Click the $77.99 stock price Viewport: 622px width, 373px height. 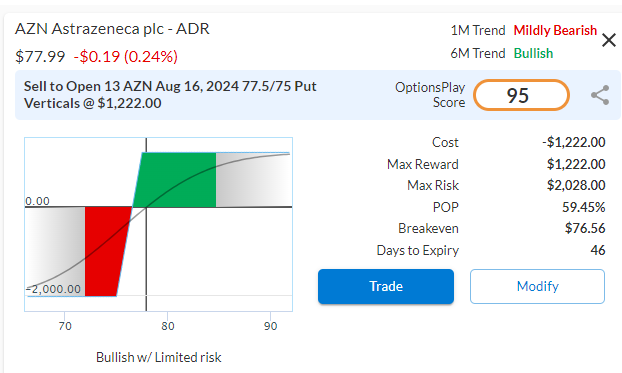coord(40,56)
